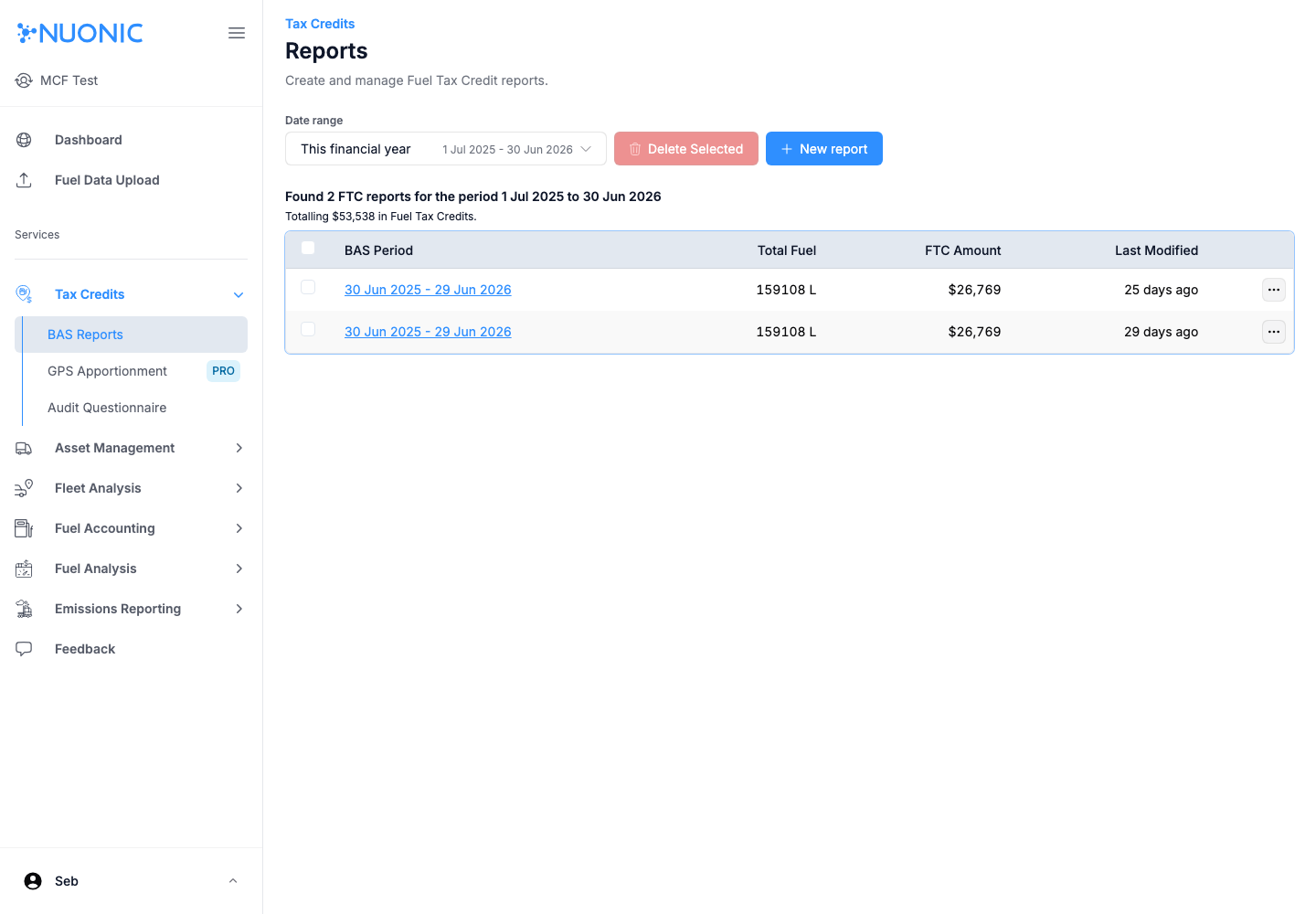Select the checkbox for the first report row

click(308, 287)
